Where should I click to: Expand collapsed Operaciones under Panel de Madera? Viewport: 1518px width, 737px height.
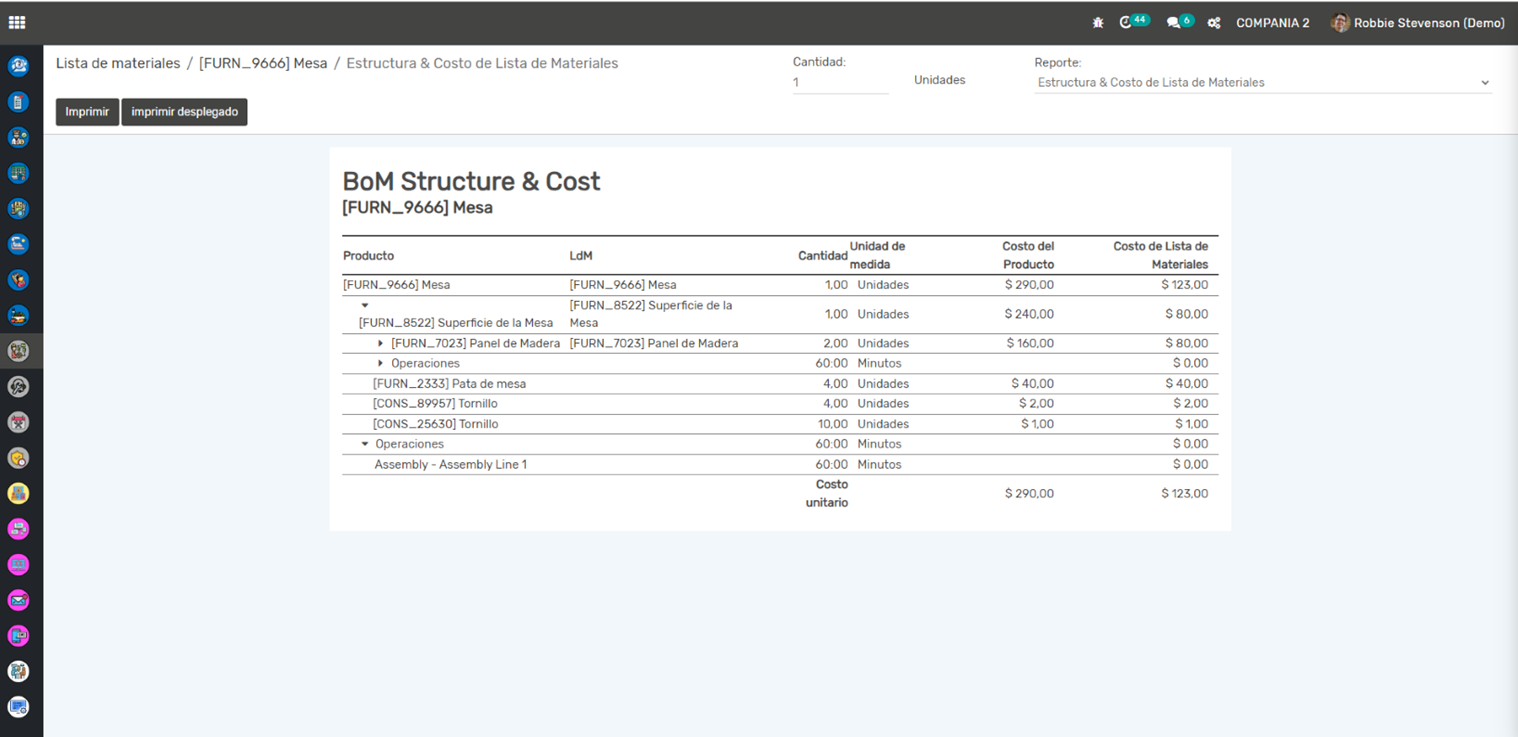tap(381, 363)
